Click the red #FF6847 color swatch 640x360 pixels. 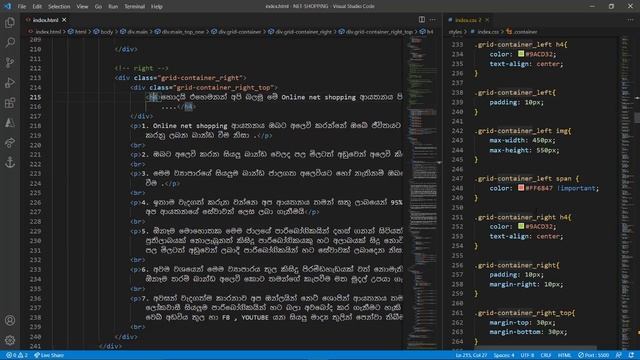[521, 188]
